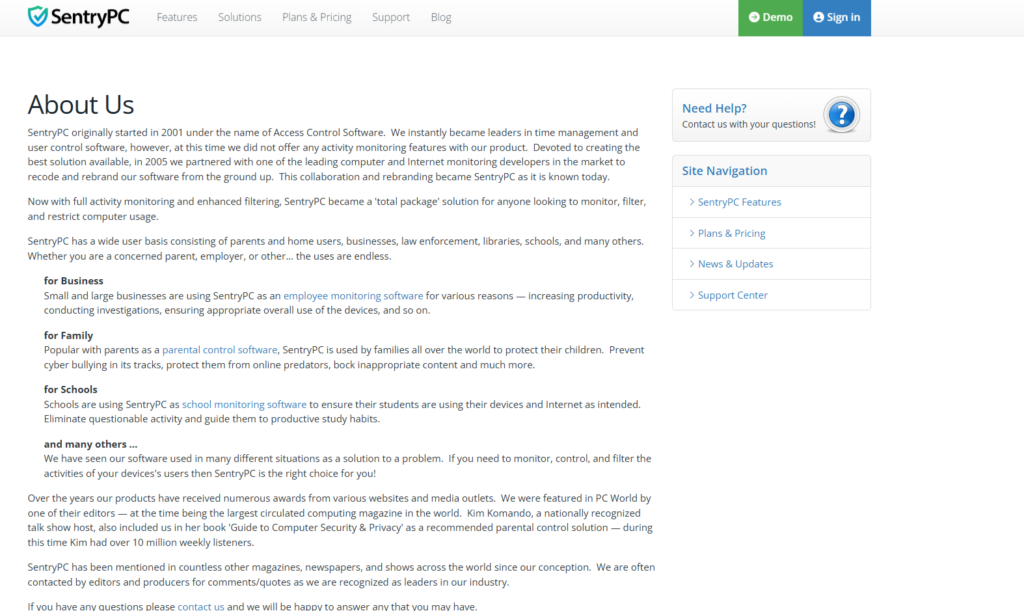Go to Support Center in Site Navigation
The image size is (1024, 611).
click(x=733, y=295)
